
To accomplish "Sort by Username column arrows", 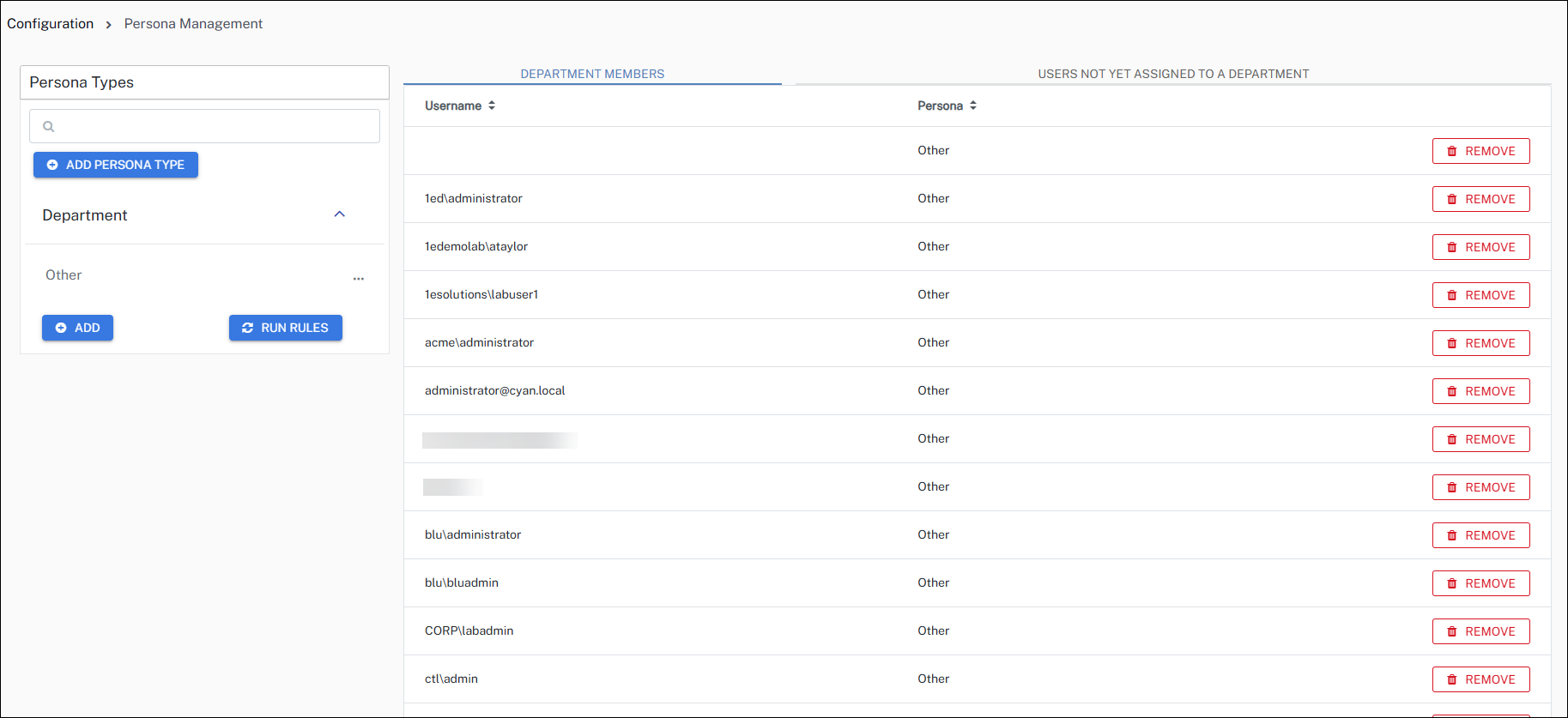I will click(x=492, y=106).
